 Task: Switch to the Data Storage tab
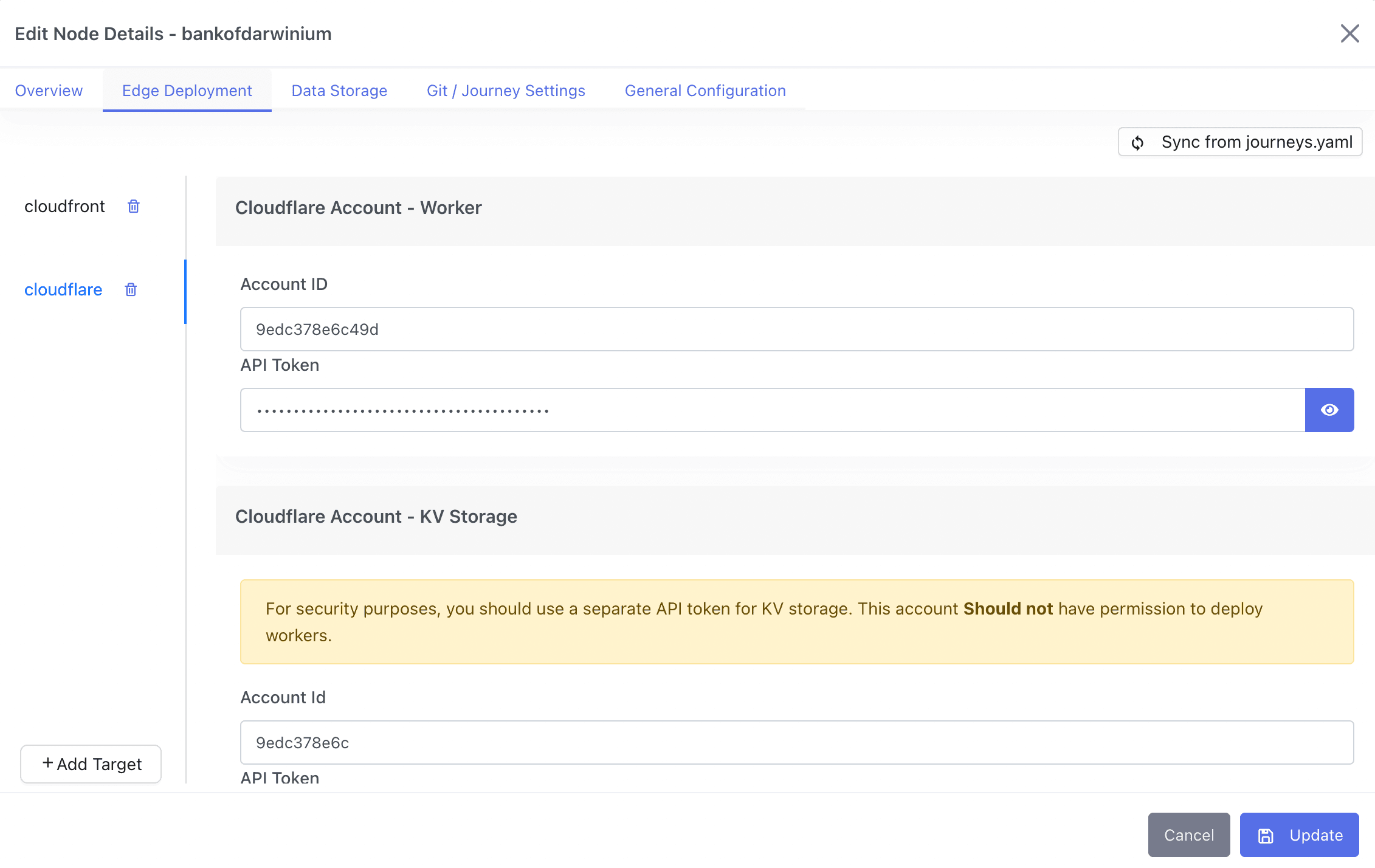point(339,91)
